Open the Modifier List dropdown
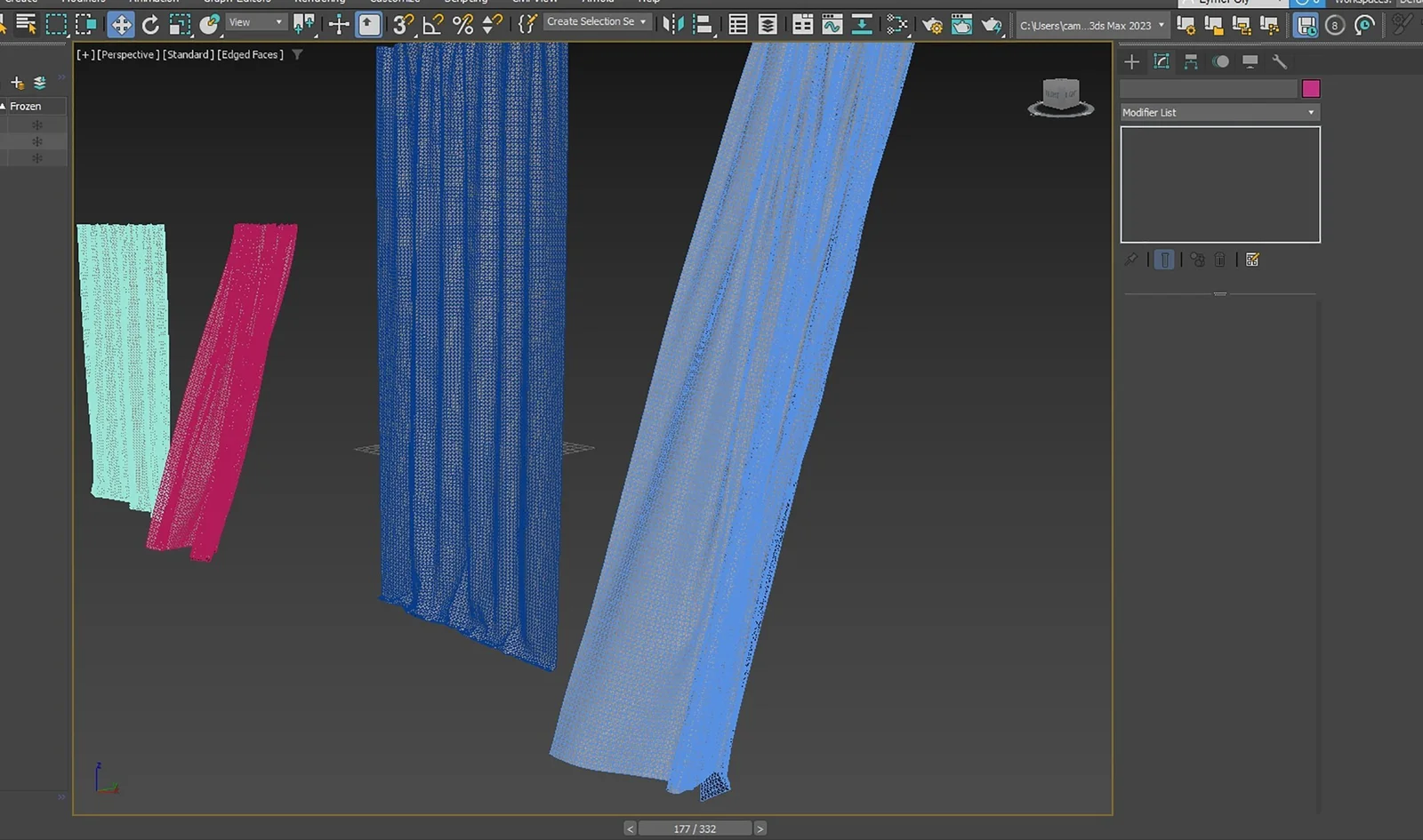The image size is (1423, 840). 1219,112
